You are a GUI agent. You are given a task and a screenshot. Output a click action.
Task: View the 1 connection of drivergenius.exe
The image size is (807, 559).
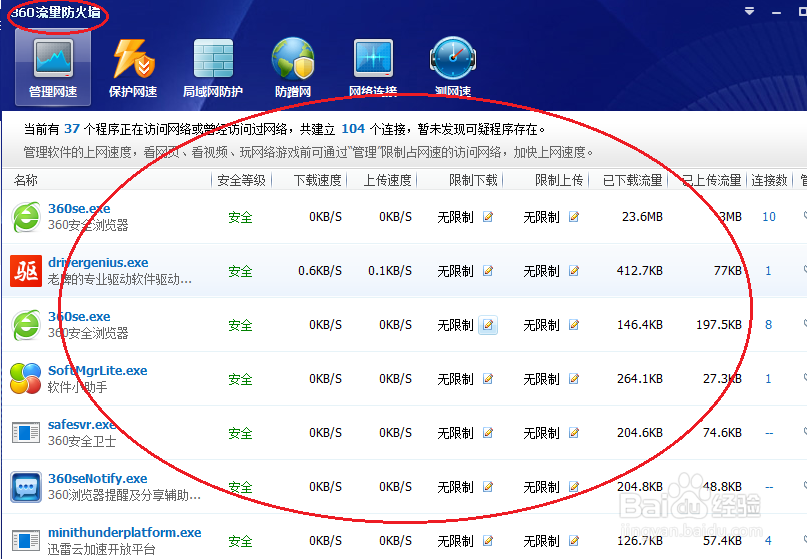point(768,271)
